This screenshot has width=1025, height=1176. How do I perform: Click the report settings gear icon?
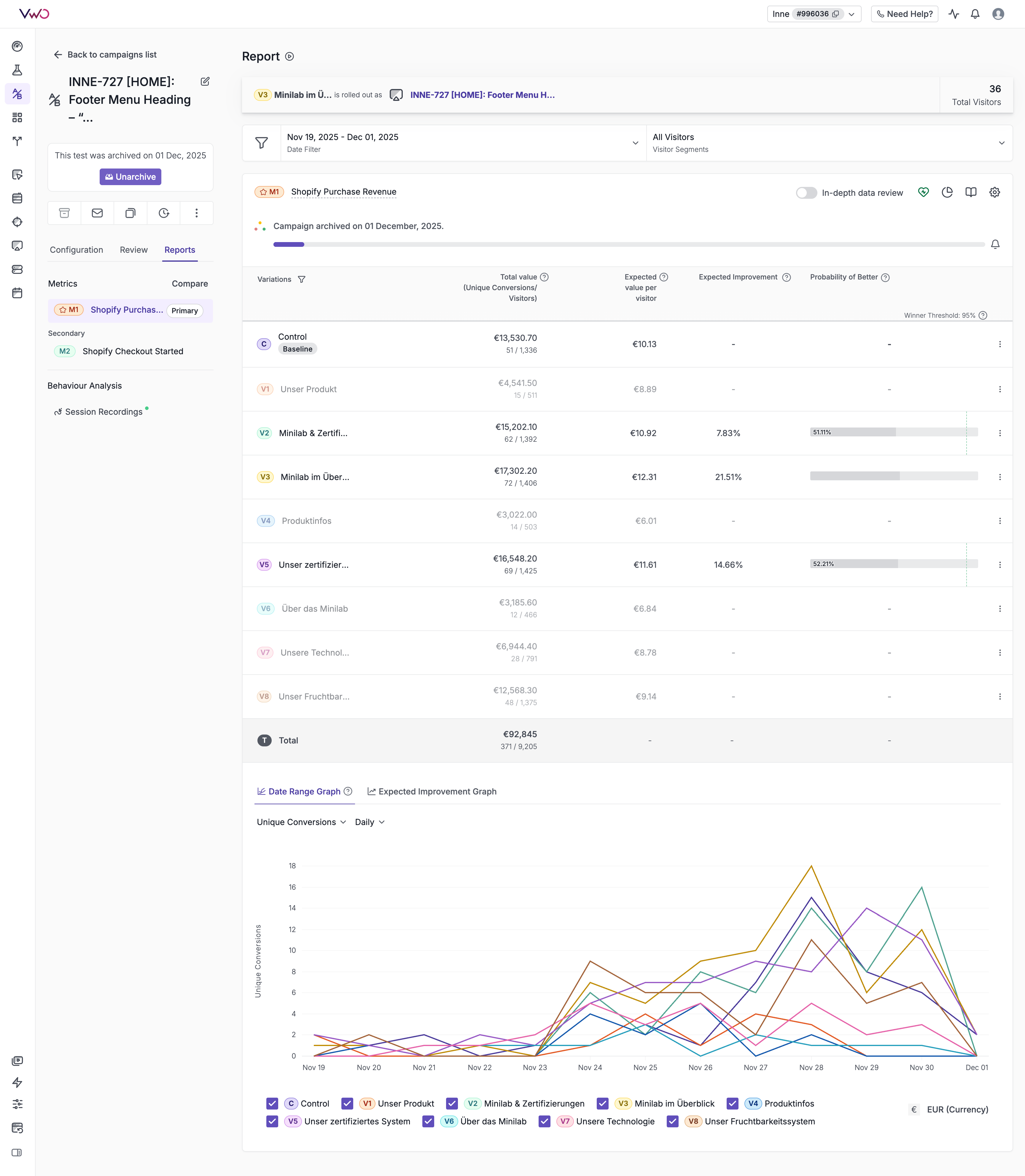pos(995,192)
